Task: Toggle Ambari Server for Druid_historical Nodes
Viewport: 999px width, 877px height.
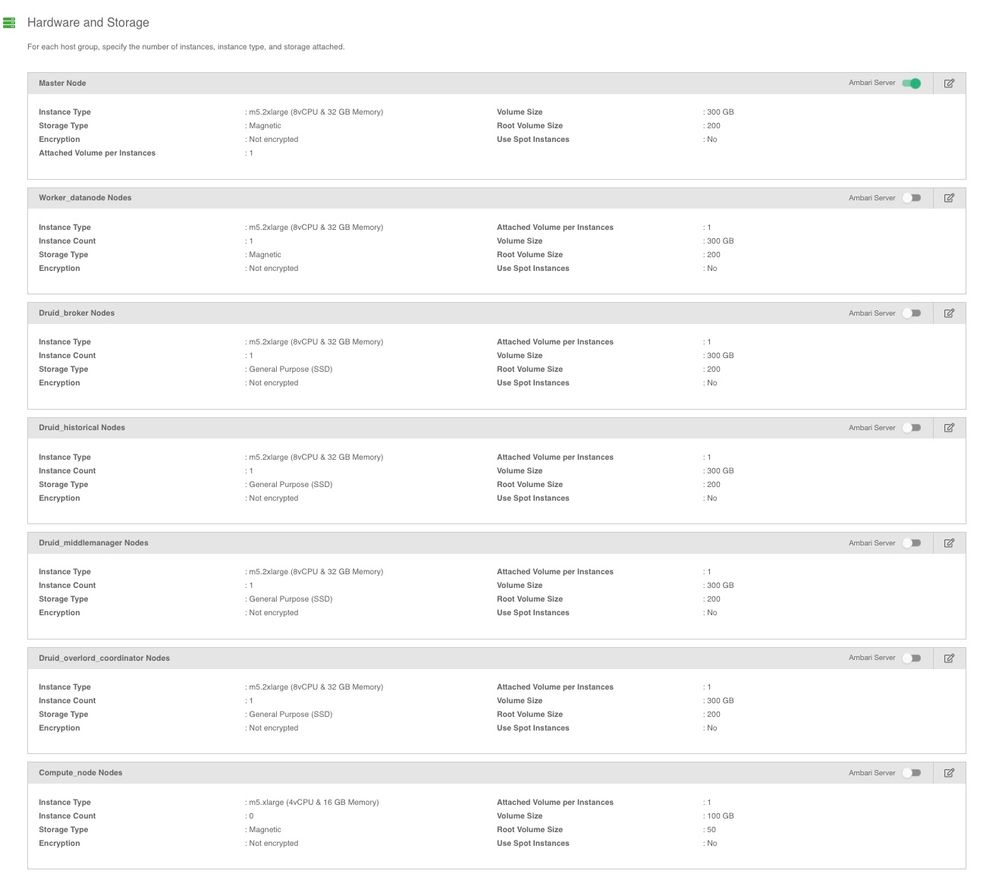Action: tap(911, 428)
